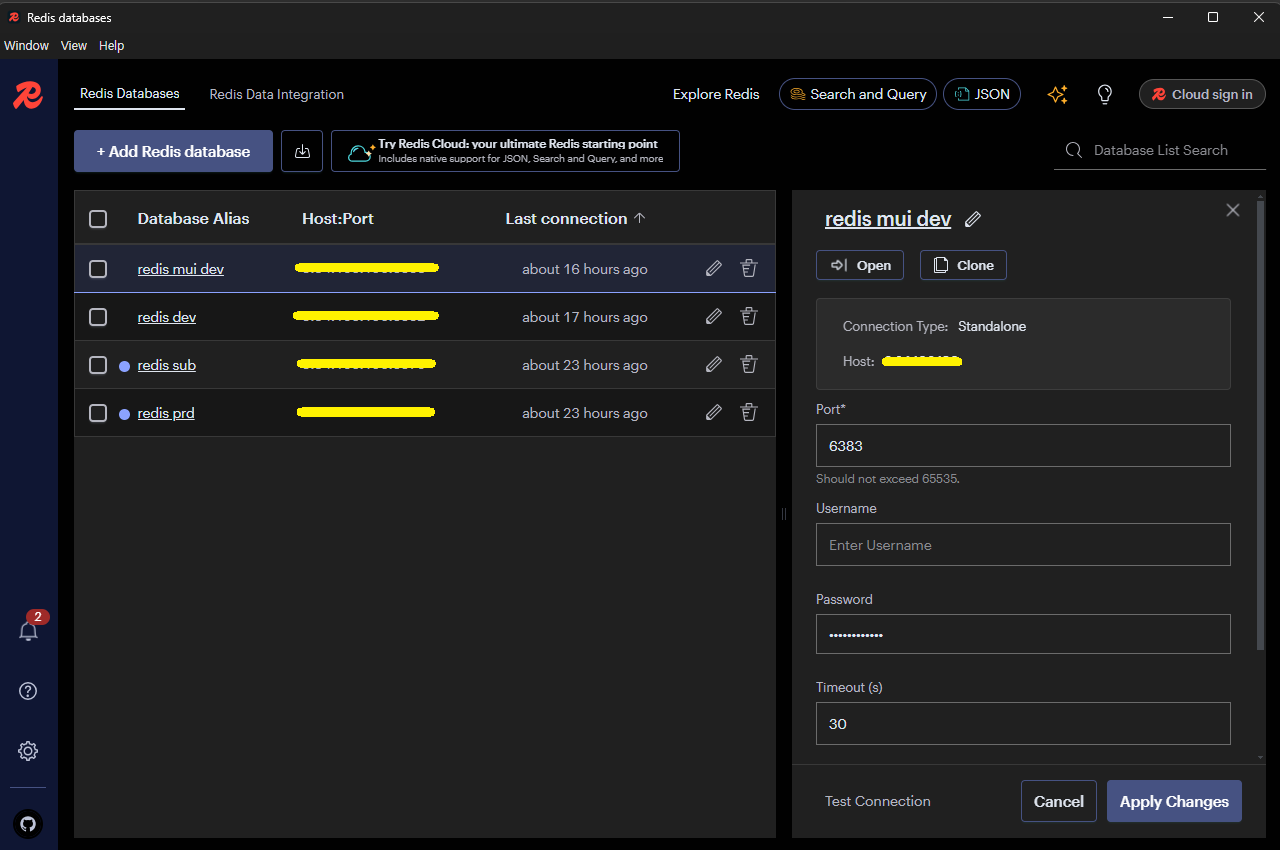This screenshot has width=1280, height=850.
Task: Open the GitHub icon in sidebar
Action: click(28, 824)
